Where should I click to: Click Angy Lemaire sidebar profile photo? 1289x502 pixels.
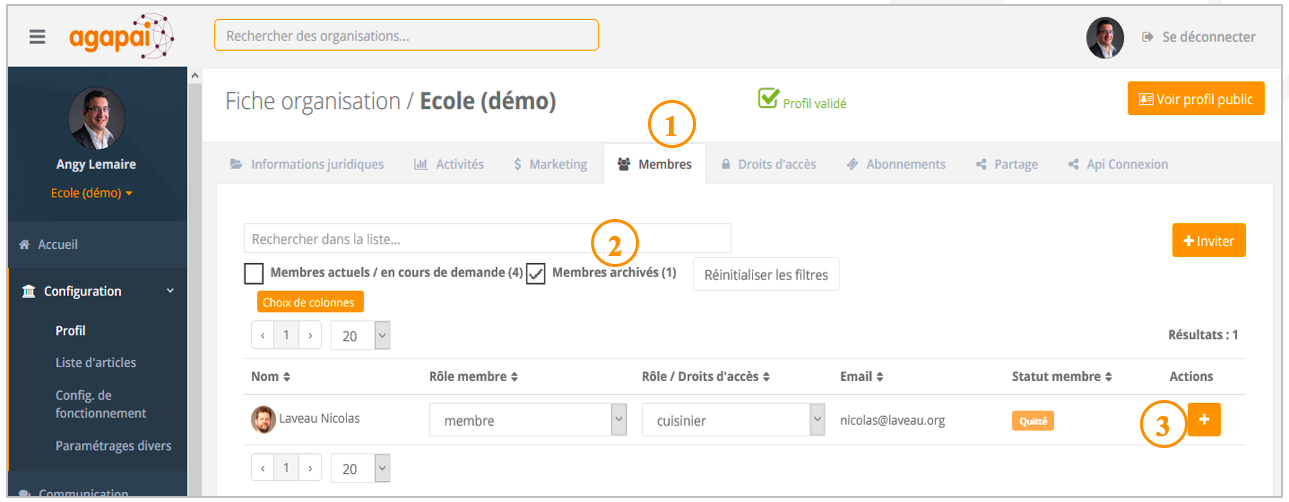(x=97, y=117)
